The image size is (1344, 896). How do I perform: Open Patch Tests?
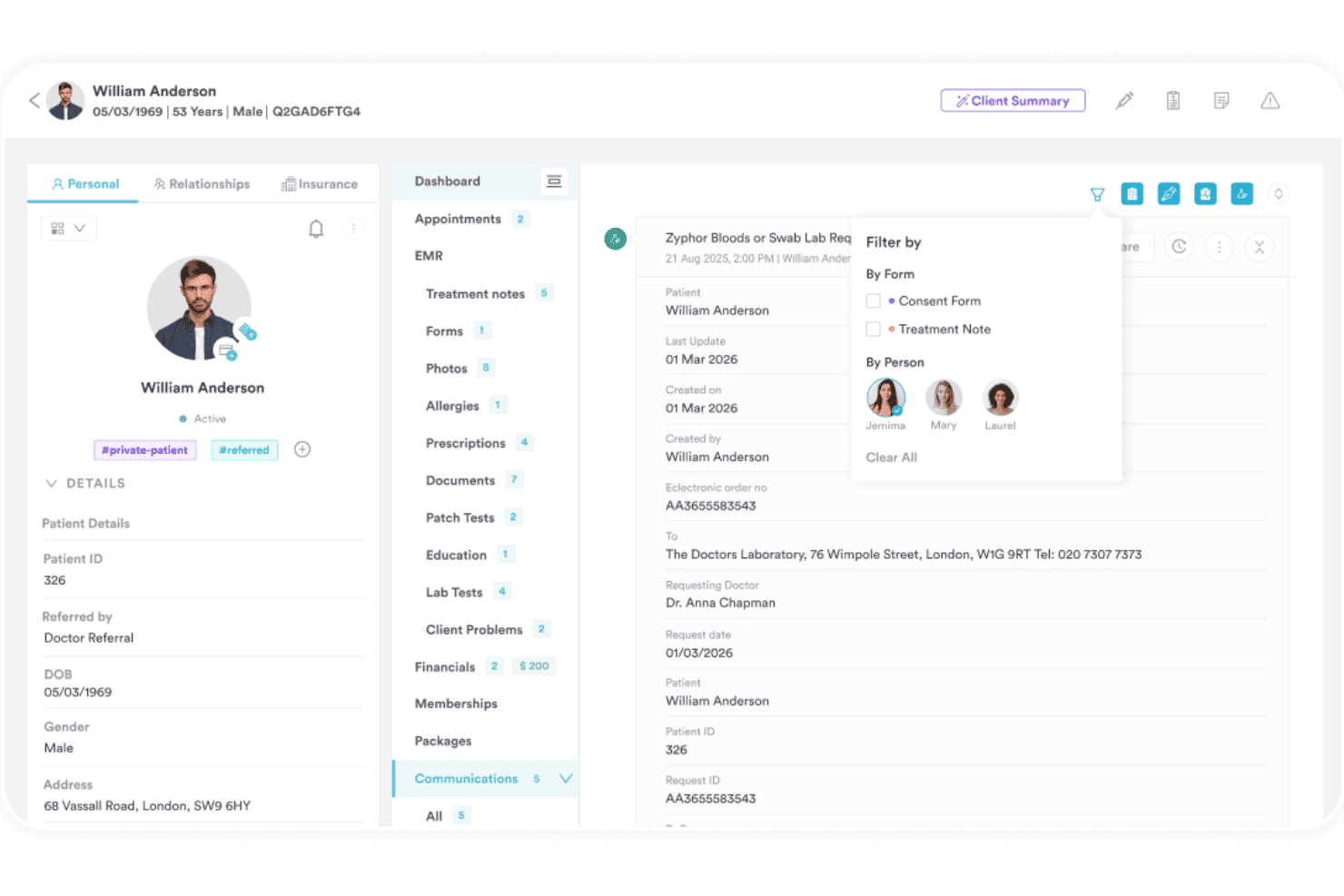tap(460, 517)
